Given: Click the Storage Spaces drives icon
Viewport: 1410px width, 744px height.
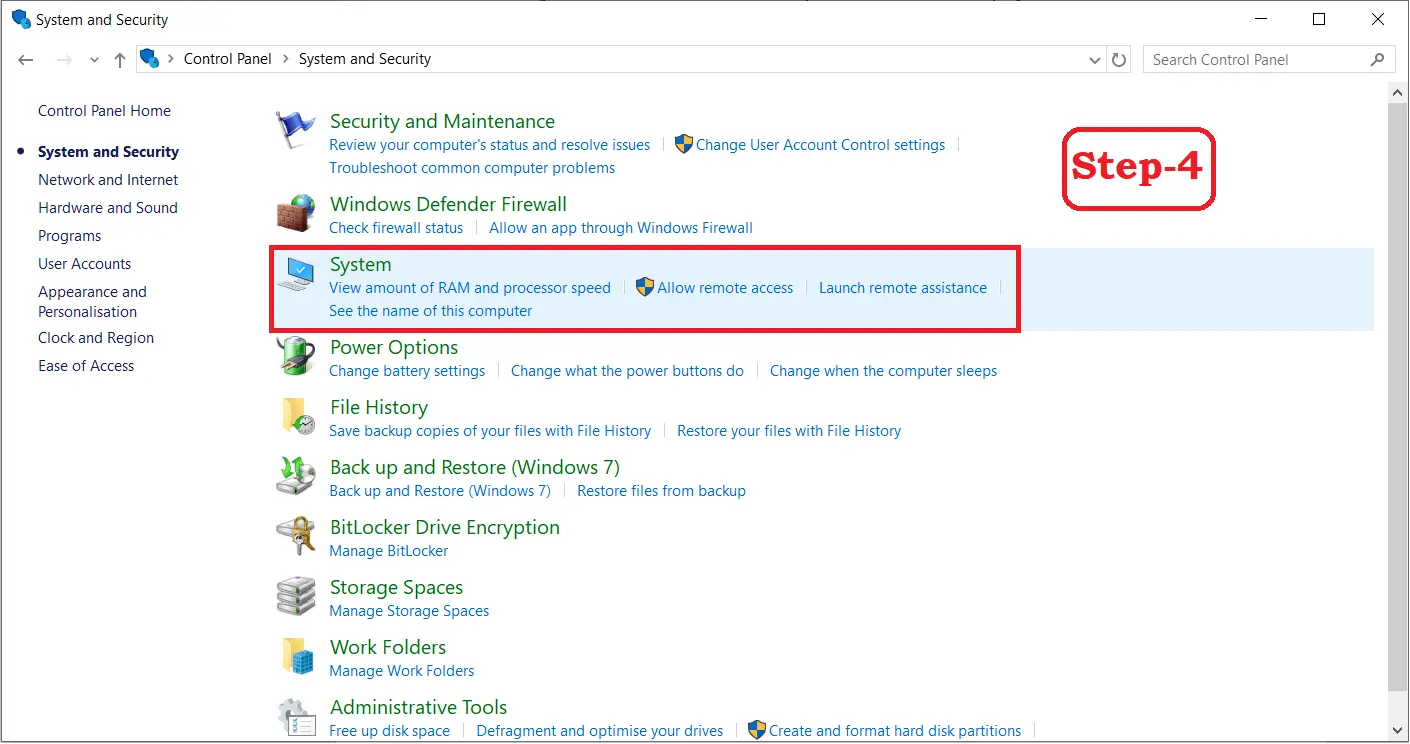Looking at the screenshot, I should coord(296,597).
